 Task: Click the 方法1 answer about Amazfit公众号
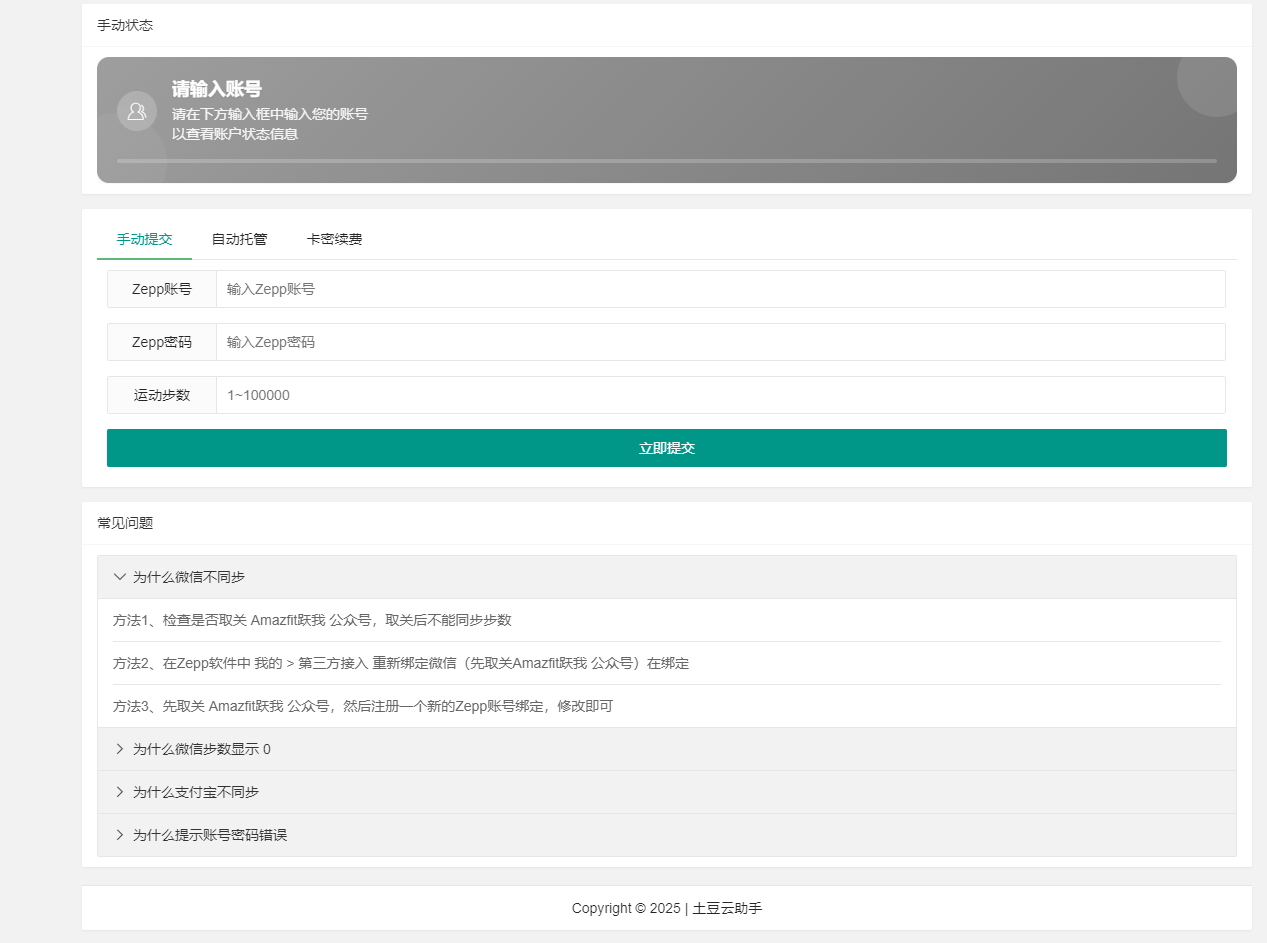click(312, 620)
